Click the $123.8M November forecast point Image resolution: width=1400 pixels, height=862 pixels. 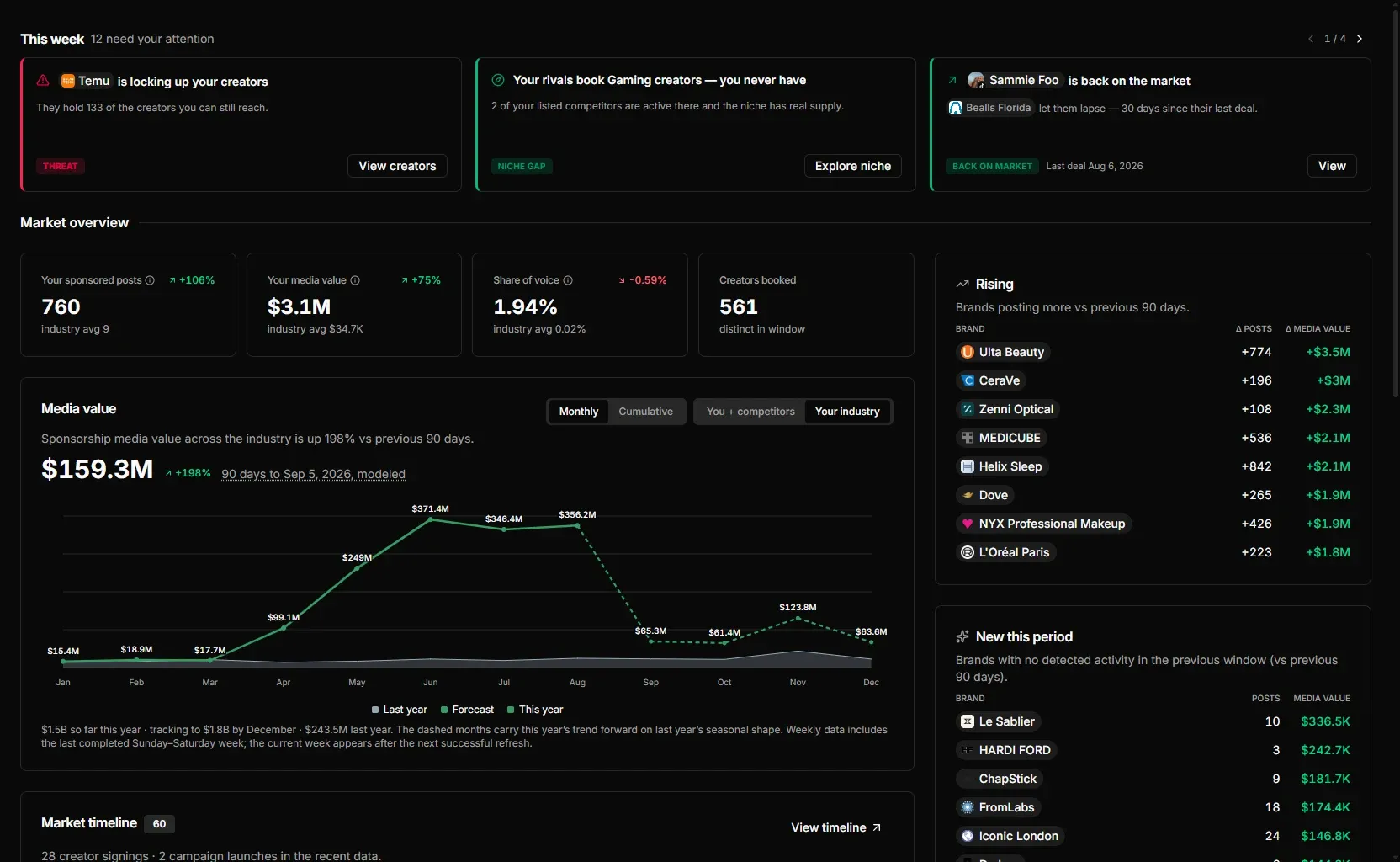pos(798,619)
